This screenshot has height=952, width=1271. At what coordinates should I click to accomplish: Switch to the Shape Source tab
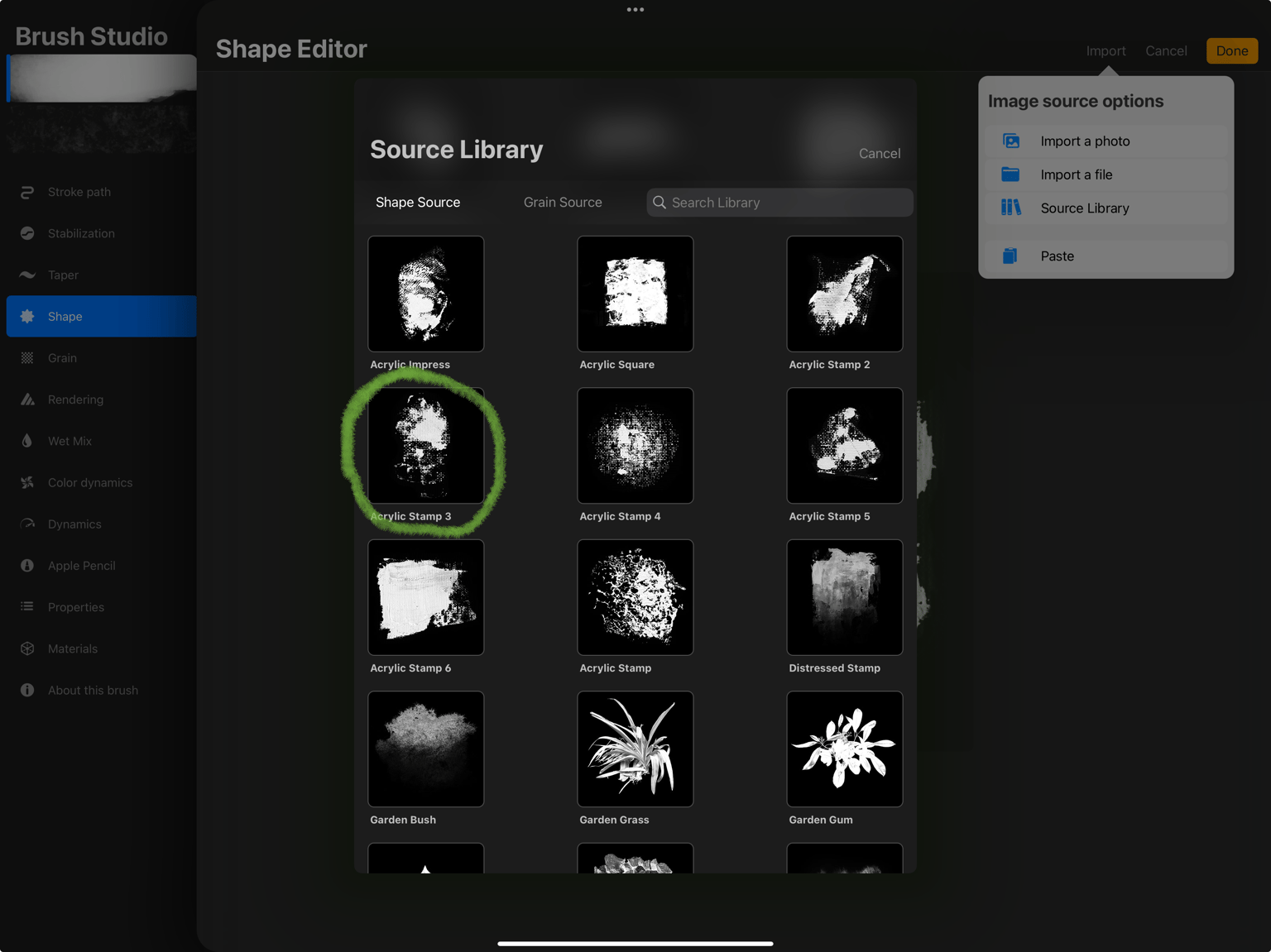418,202
